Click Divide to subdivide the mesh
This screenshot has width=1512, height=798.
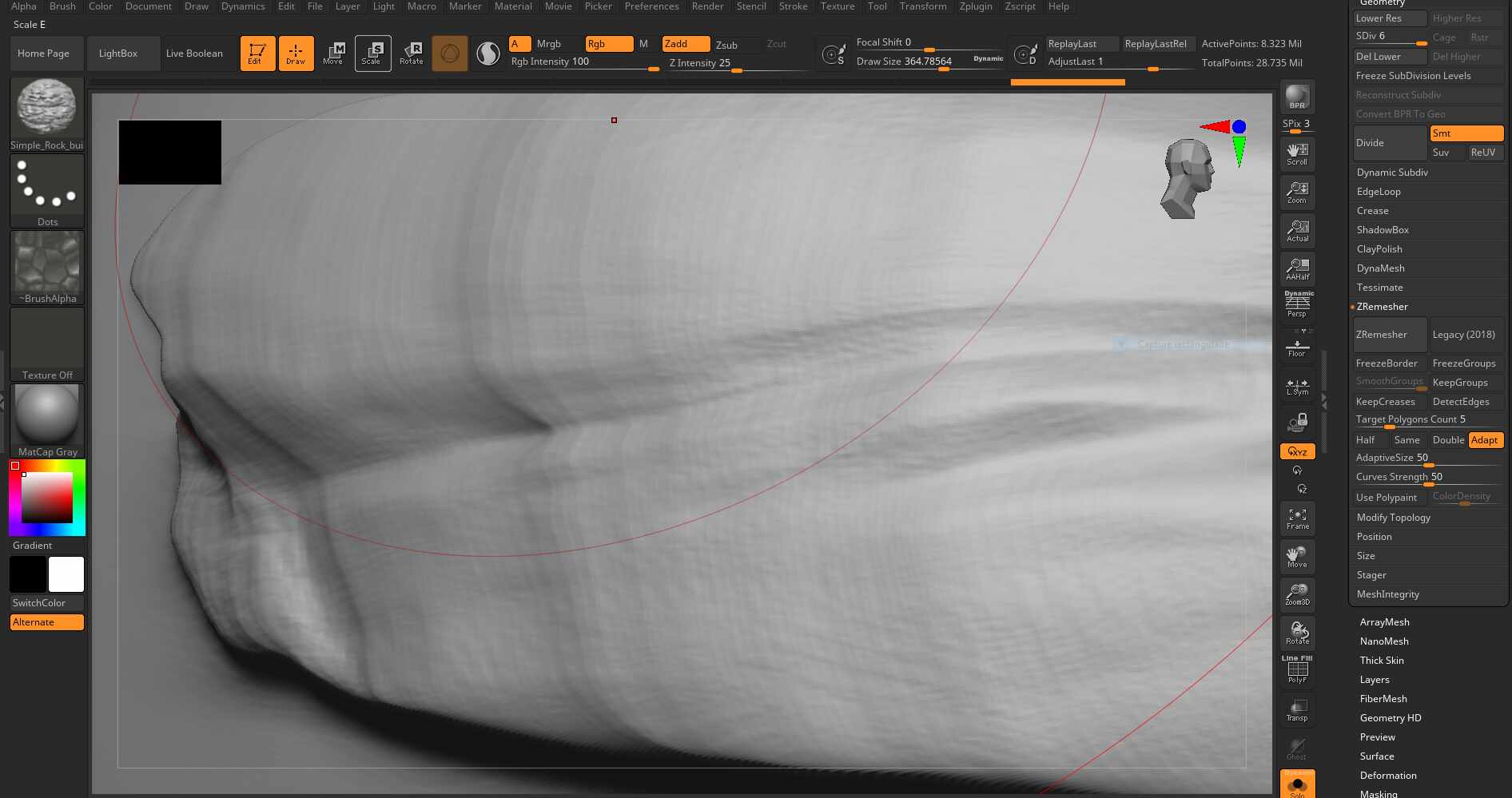pyautogui.click(x=1370, y=142)
